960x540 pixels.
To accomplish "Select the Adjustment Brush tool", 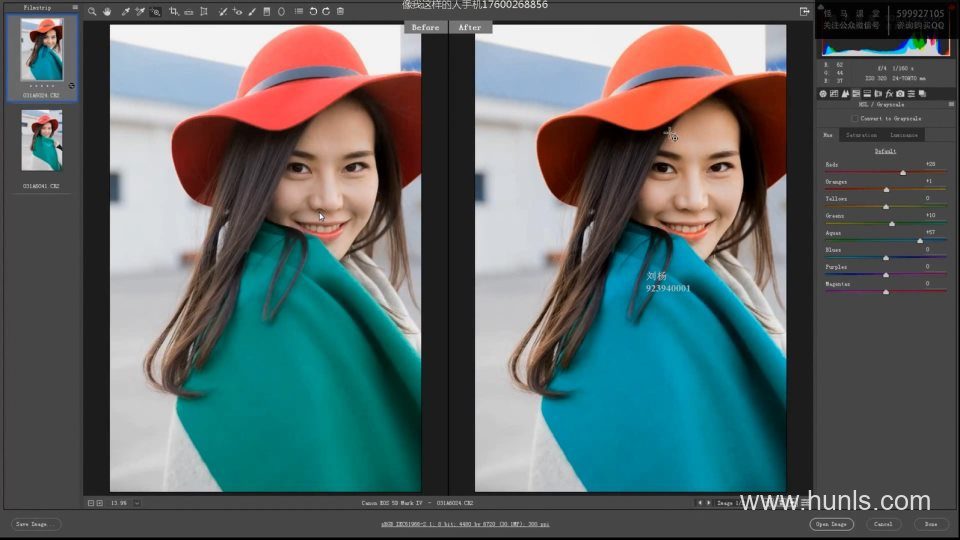I will point(252,12).
